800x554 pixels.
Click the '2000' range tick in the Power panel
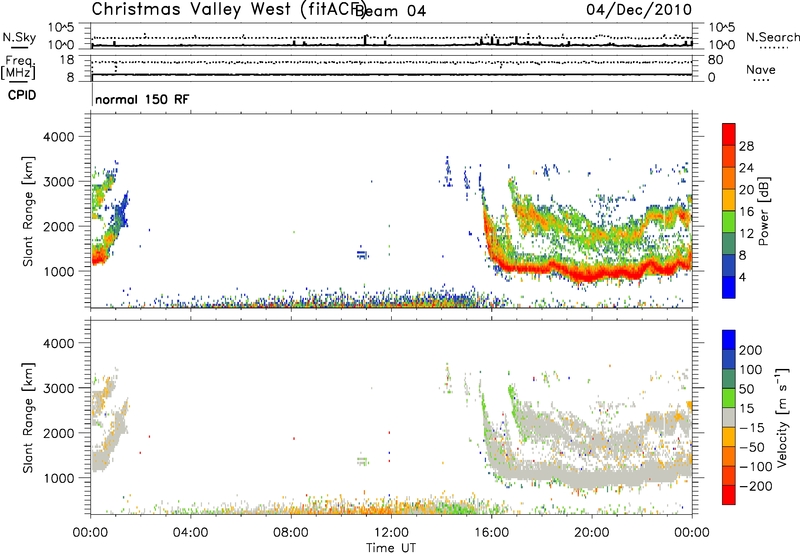click(x=58, y=226)
